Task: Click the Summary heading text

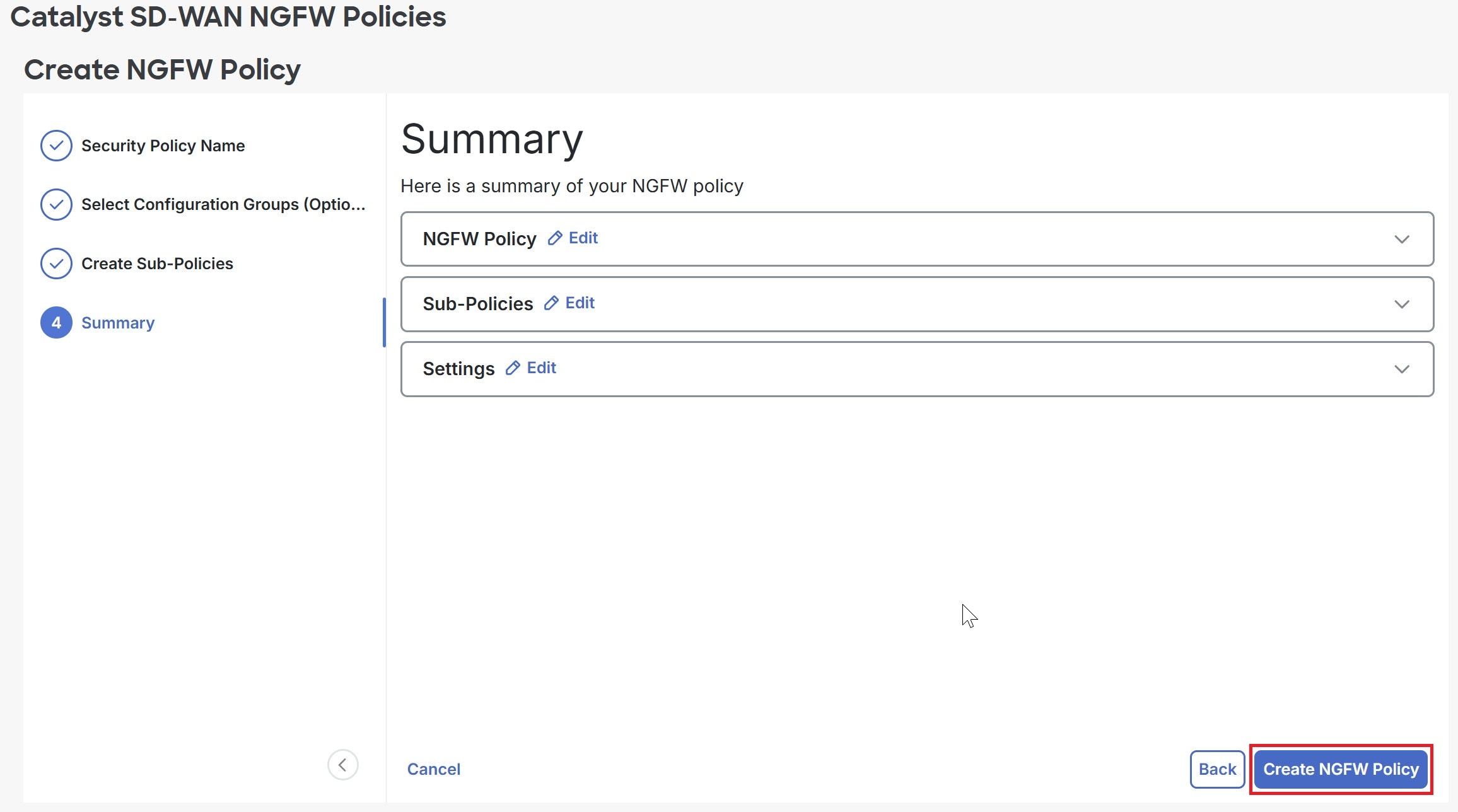Action: pos(492,139)
